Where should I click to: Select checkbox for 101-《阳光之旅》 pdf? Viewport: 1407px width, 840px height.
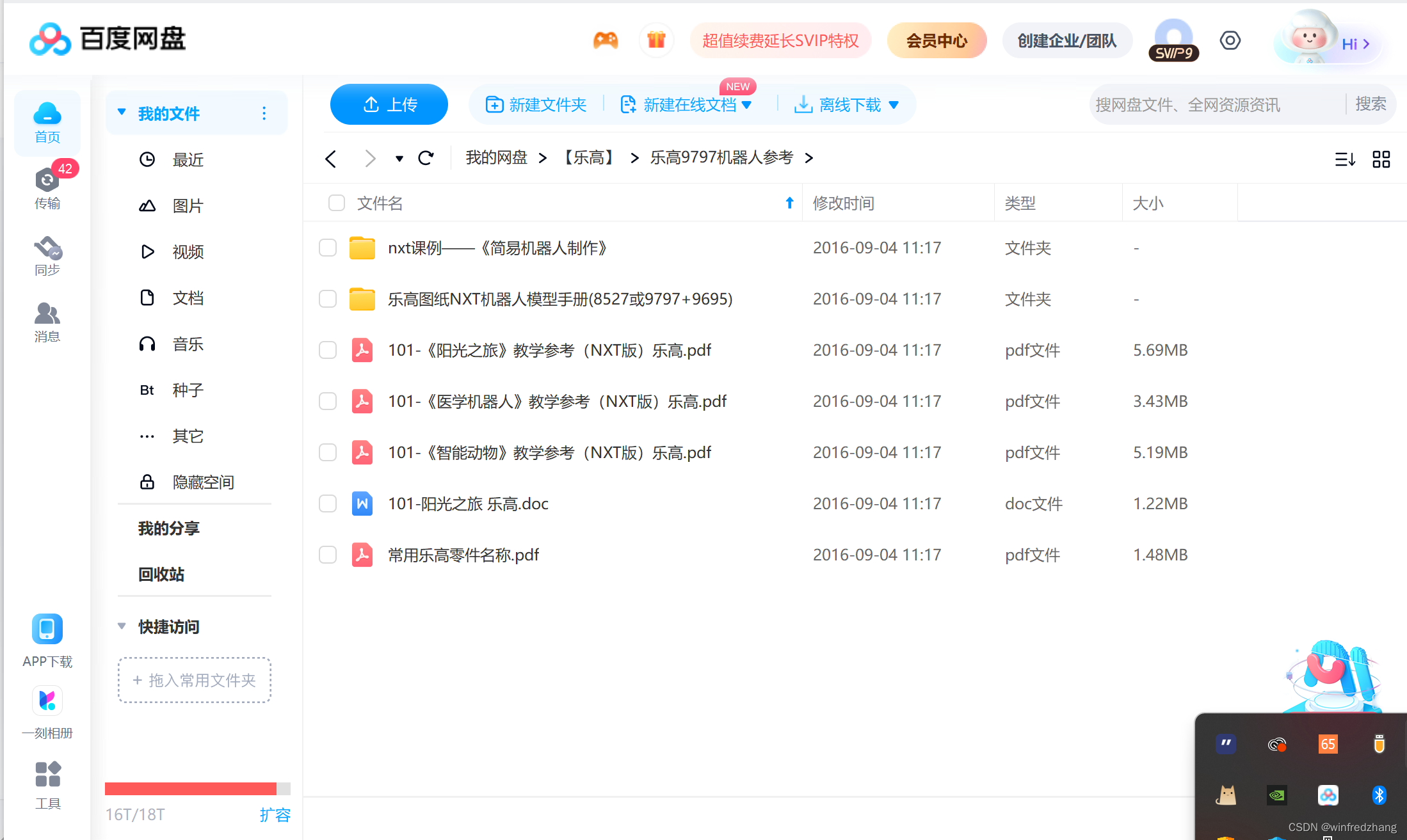click(328, 350)
